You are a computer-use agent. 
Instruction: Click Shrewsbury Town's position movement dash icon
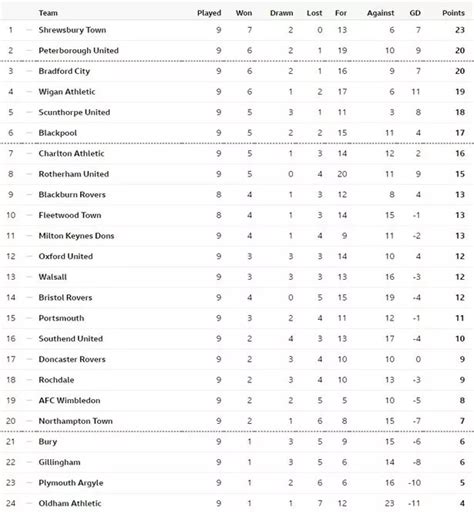(29, 30)
